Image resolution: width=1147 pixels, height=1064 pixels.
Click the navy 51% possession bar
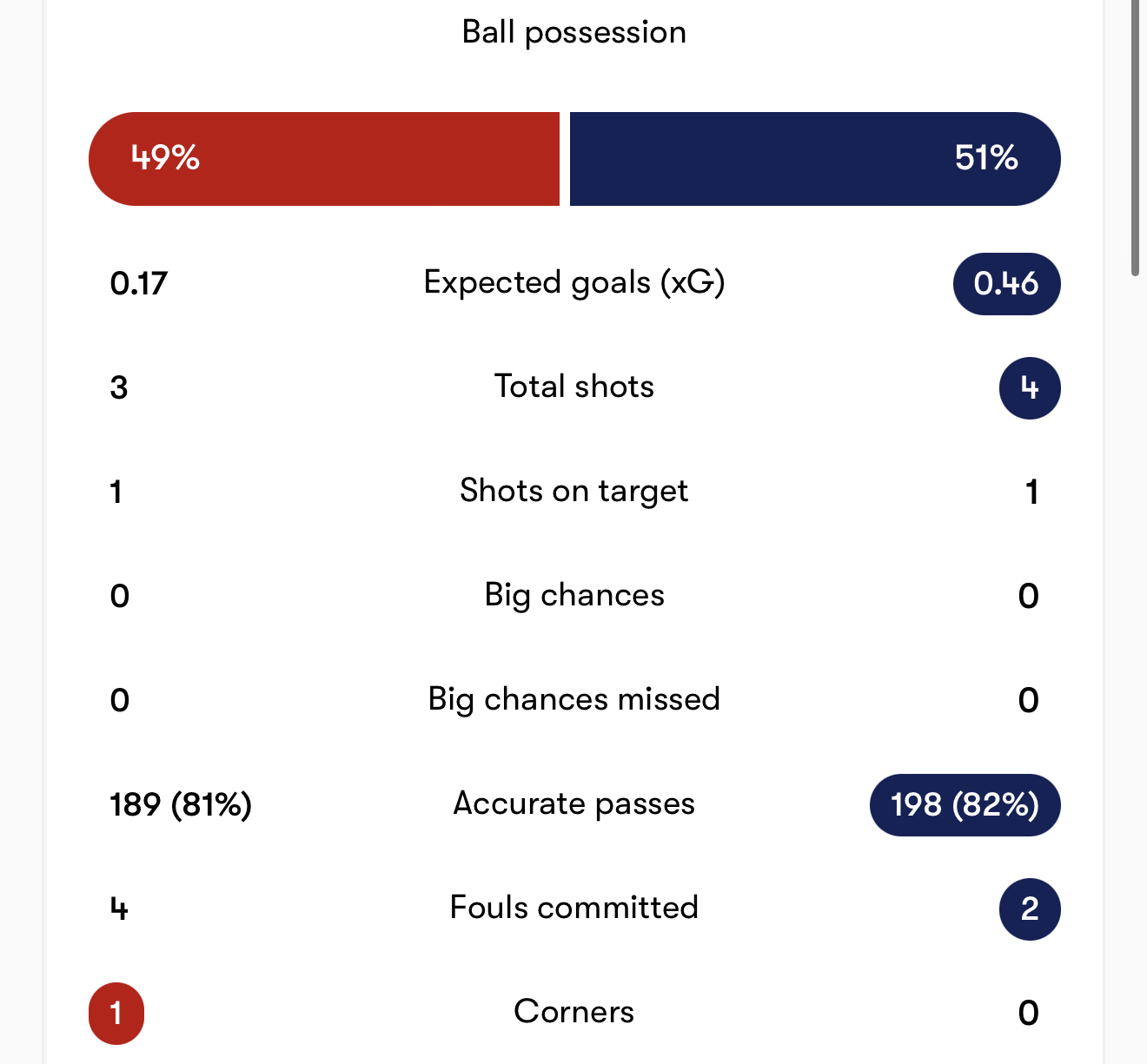(814, 159)
